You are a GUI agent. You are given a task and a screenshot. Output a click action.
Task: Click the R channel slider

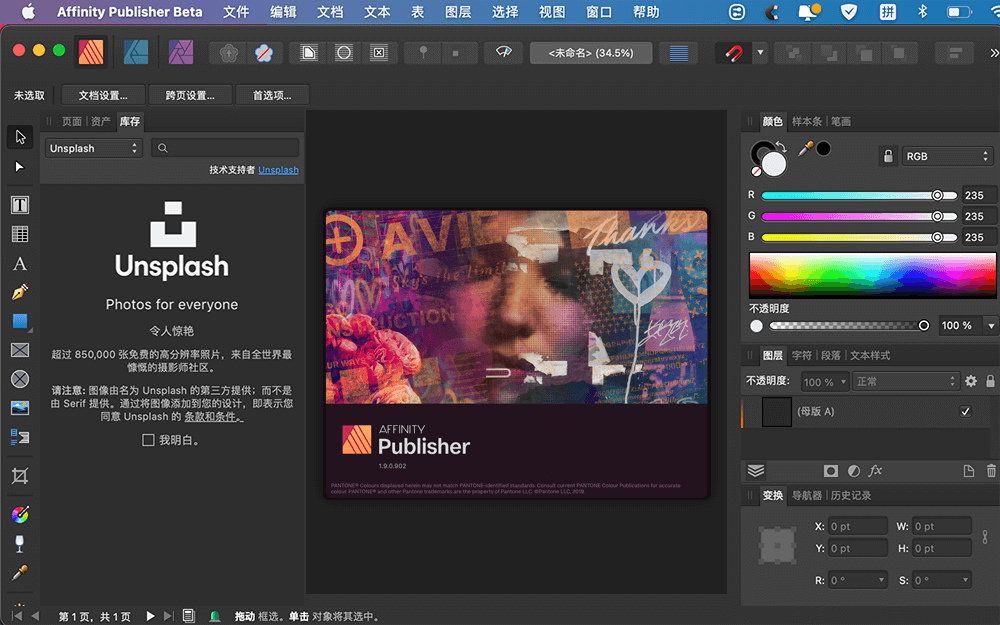pos(859,195)
